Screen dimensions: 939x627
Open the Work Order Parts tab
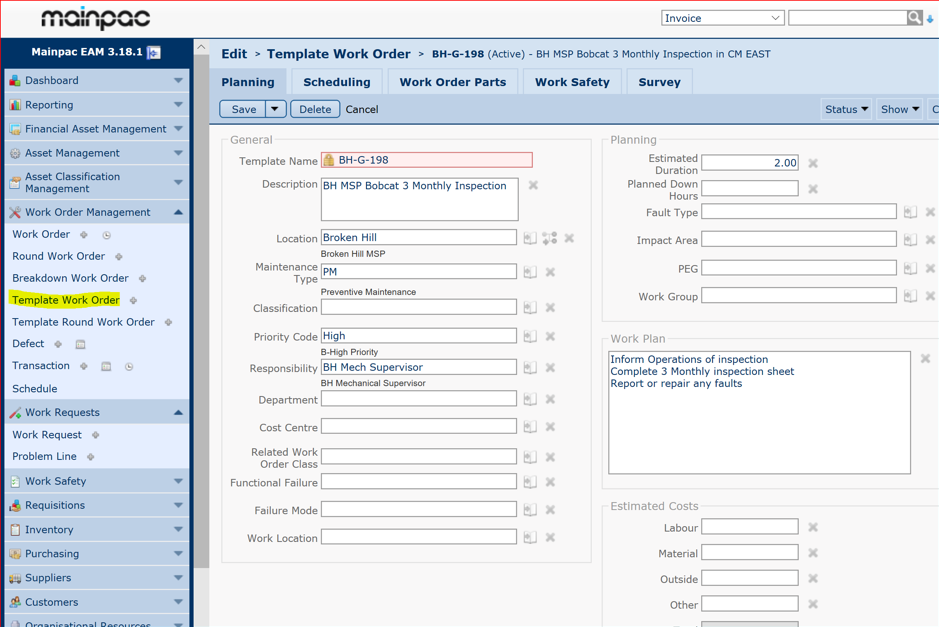(x=452, y=82)
